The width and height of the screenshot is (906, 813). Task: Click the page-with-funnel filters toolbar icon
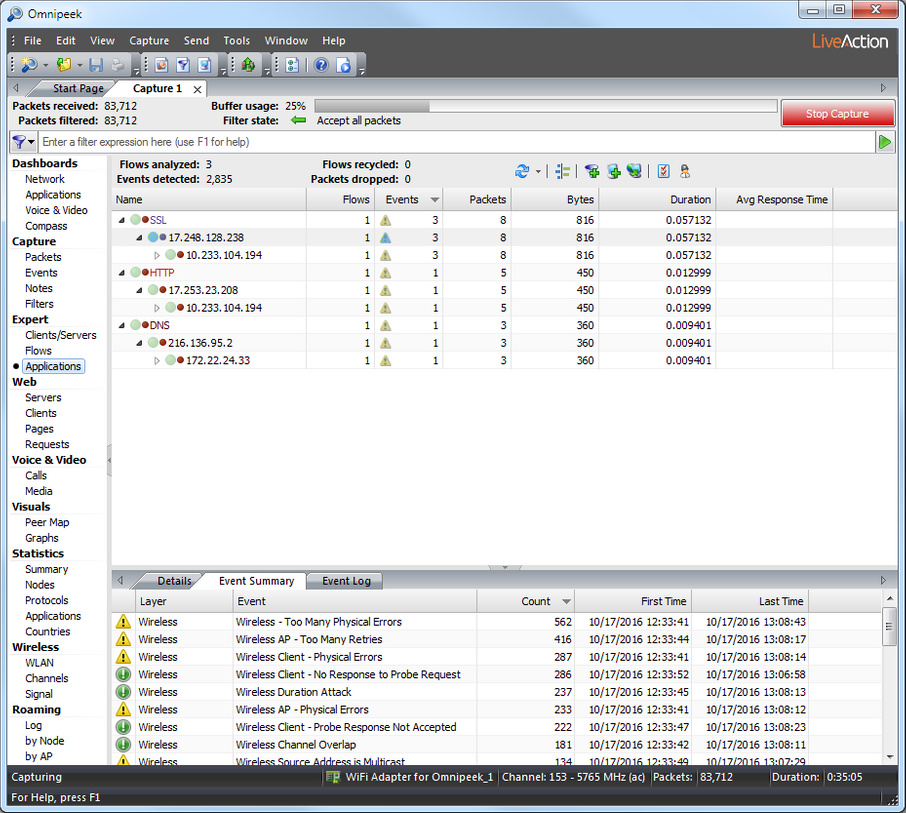(x=183, y=65)
